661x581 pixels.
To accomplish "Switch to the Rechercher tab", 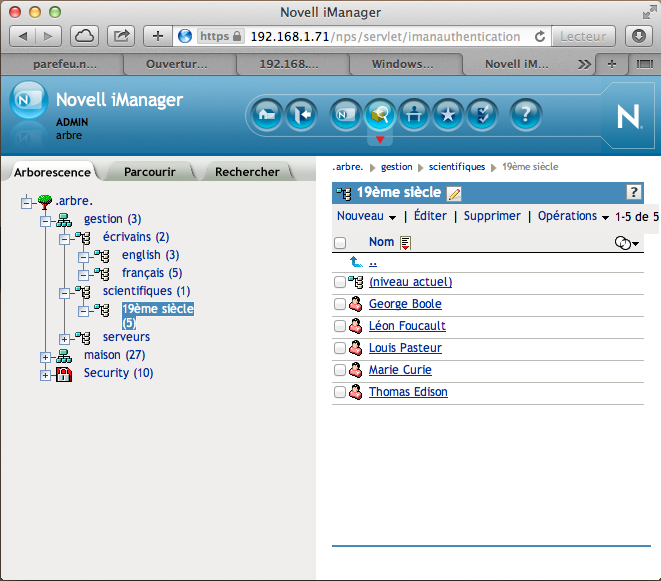I will point(247,172).
